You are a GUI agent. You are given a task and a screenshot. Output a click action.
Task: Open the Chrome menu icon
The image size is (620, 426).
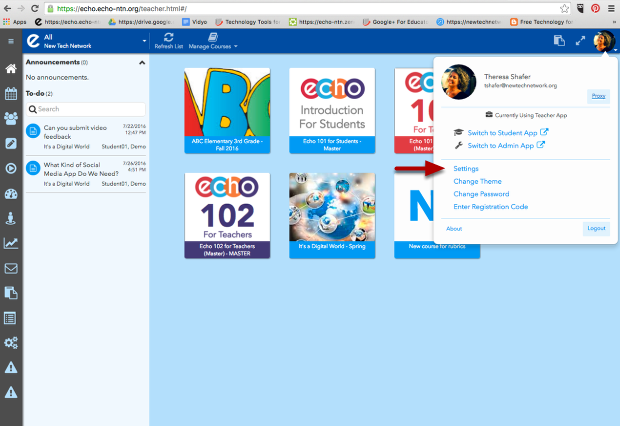click(611, 8)
